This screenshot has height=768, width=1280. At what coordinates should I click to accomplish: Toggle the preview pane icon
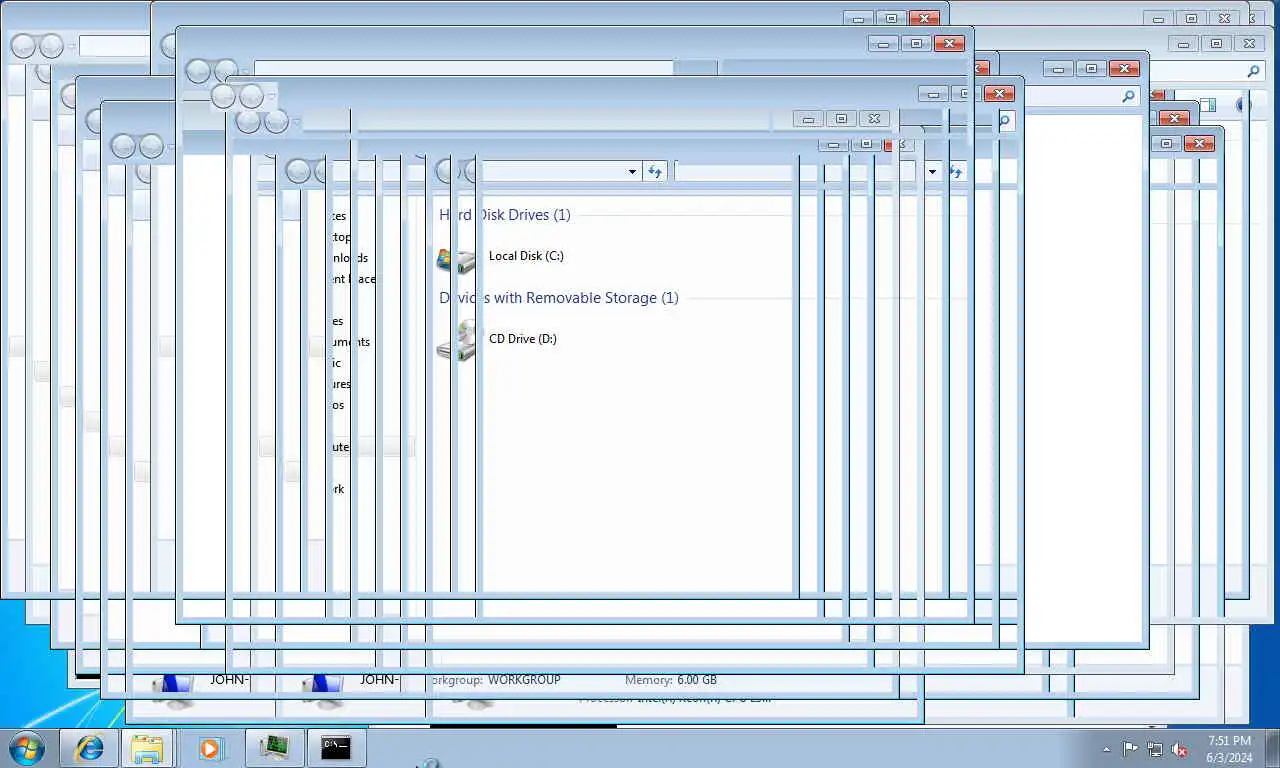(x=1208, y=105)
